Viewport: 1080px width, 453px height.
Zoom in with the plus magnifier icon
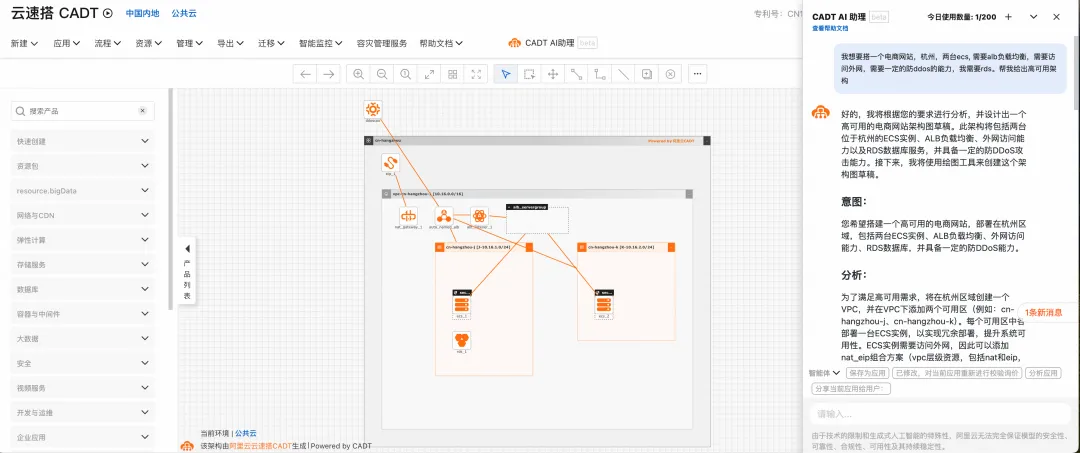click(359, 74)
